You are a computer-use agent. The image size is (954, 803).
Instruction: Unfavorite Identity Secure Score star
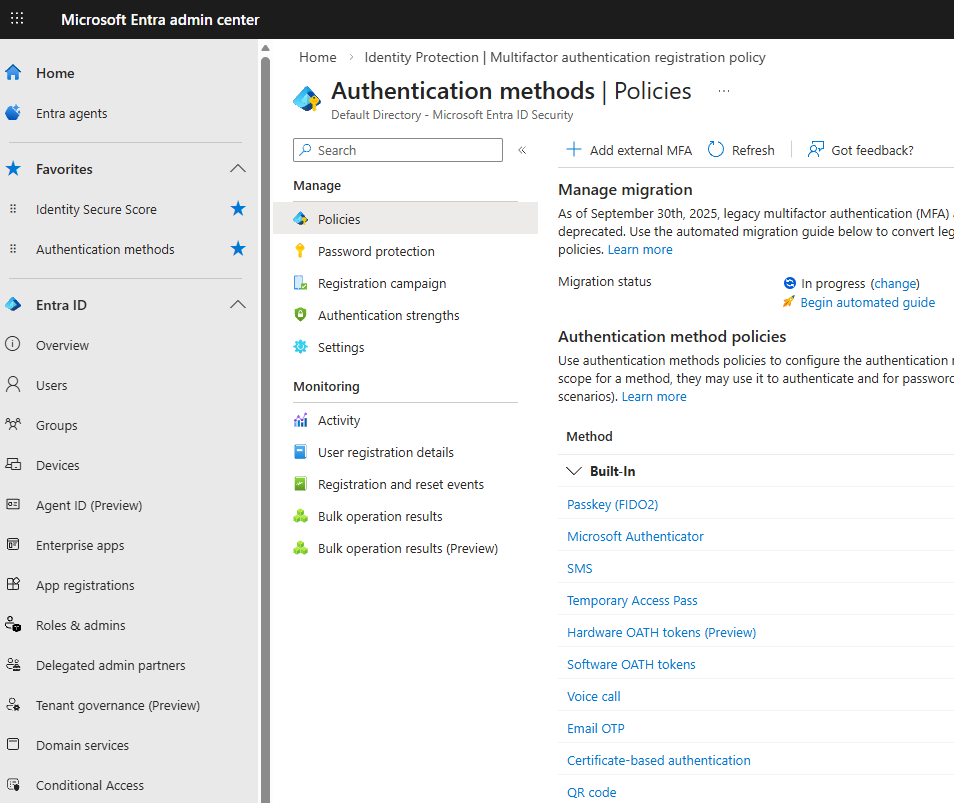[238, 209]
